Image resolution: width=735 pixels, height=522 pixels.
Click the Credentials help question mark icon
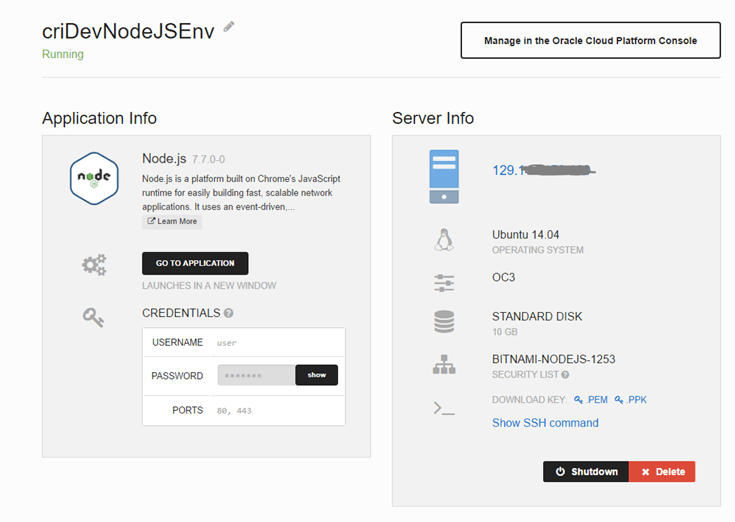pos(229,313)
